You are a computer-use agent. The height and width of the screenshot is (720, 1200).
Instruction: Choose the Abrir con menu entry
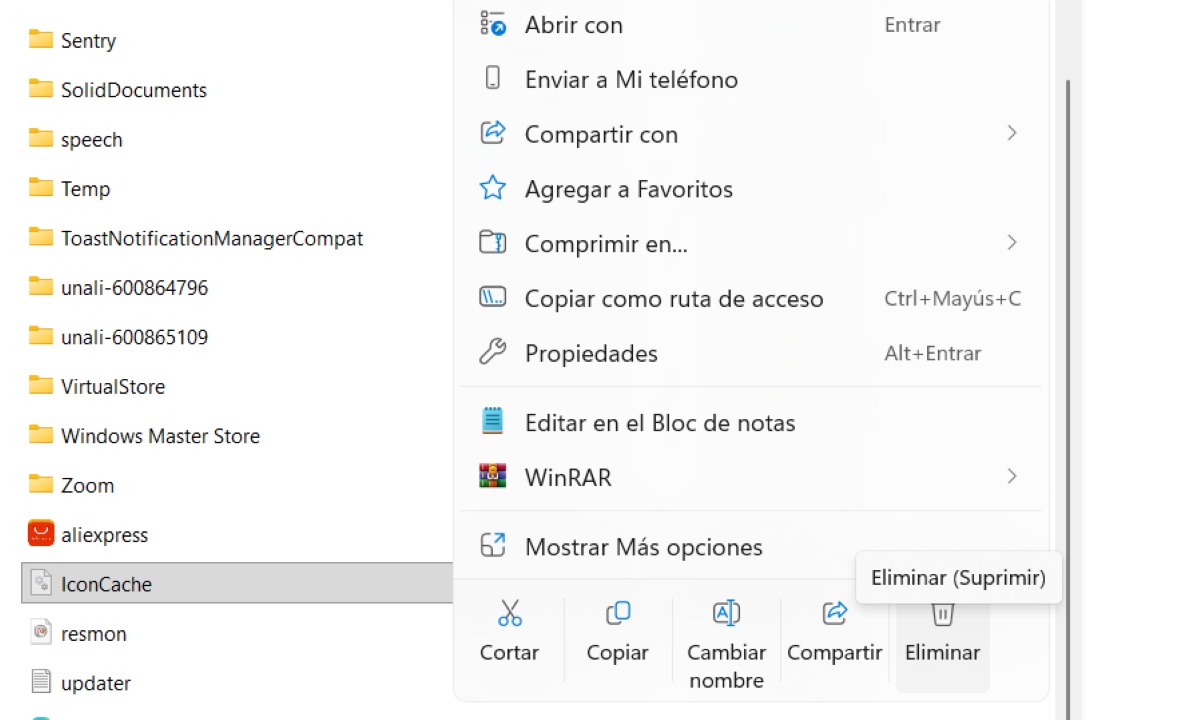pyautogui.click(x=573, y=25)
